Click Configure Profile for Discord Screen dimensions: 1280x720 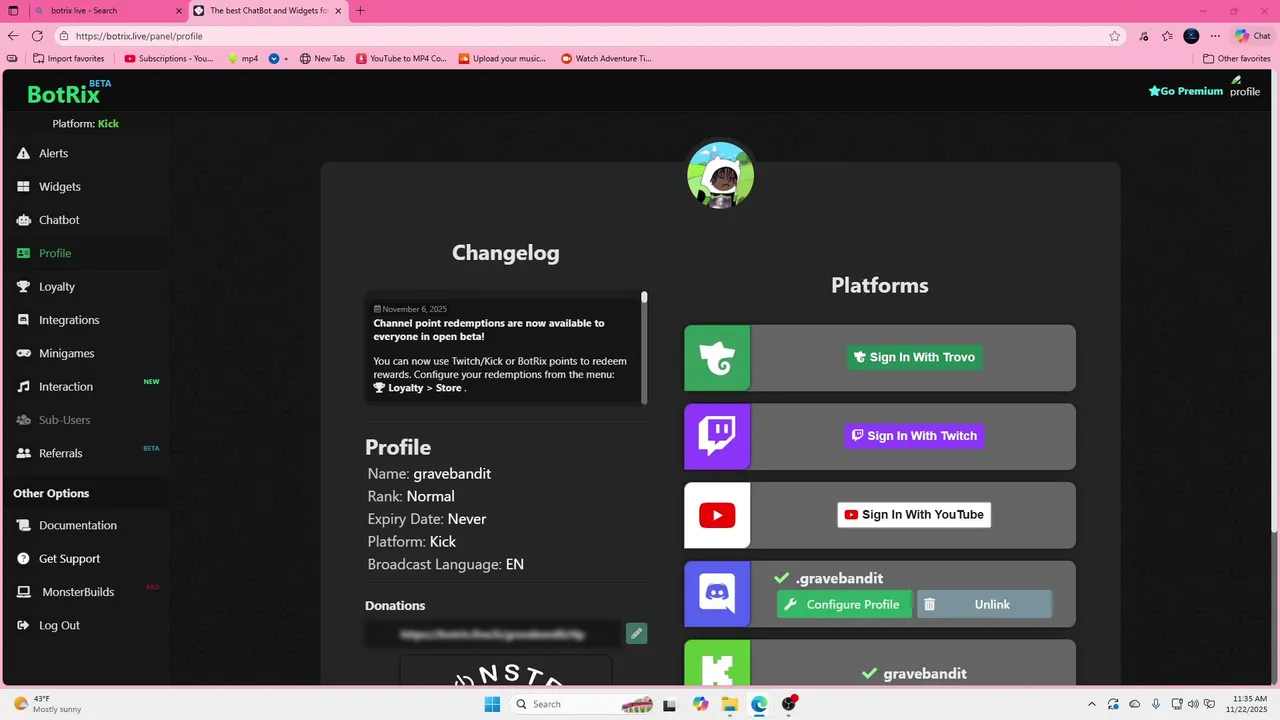coord(844,604)
